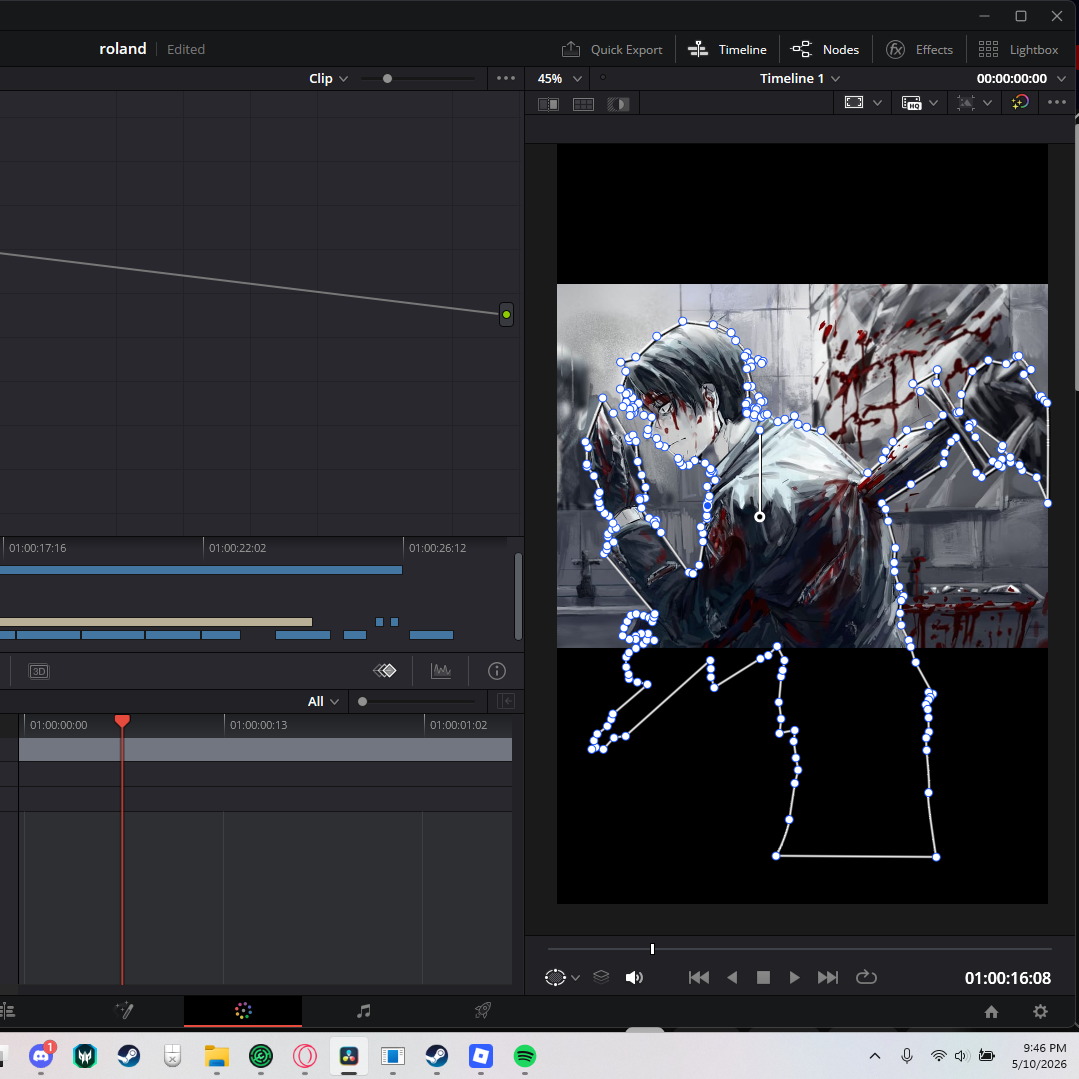Screen dimensions: 1079x1079
Task: Open the left panel three-dot options menu
Action: pyautogui.click(x=506, y=78)
